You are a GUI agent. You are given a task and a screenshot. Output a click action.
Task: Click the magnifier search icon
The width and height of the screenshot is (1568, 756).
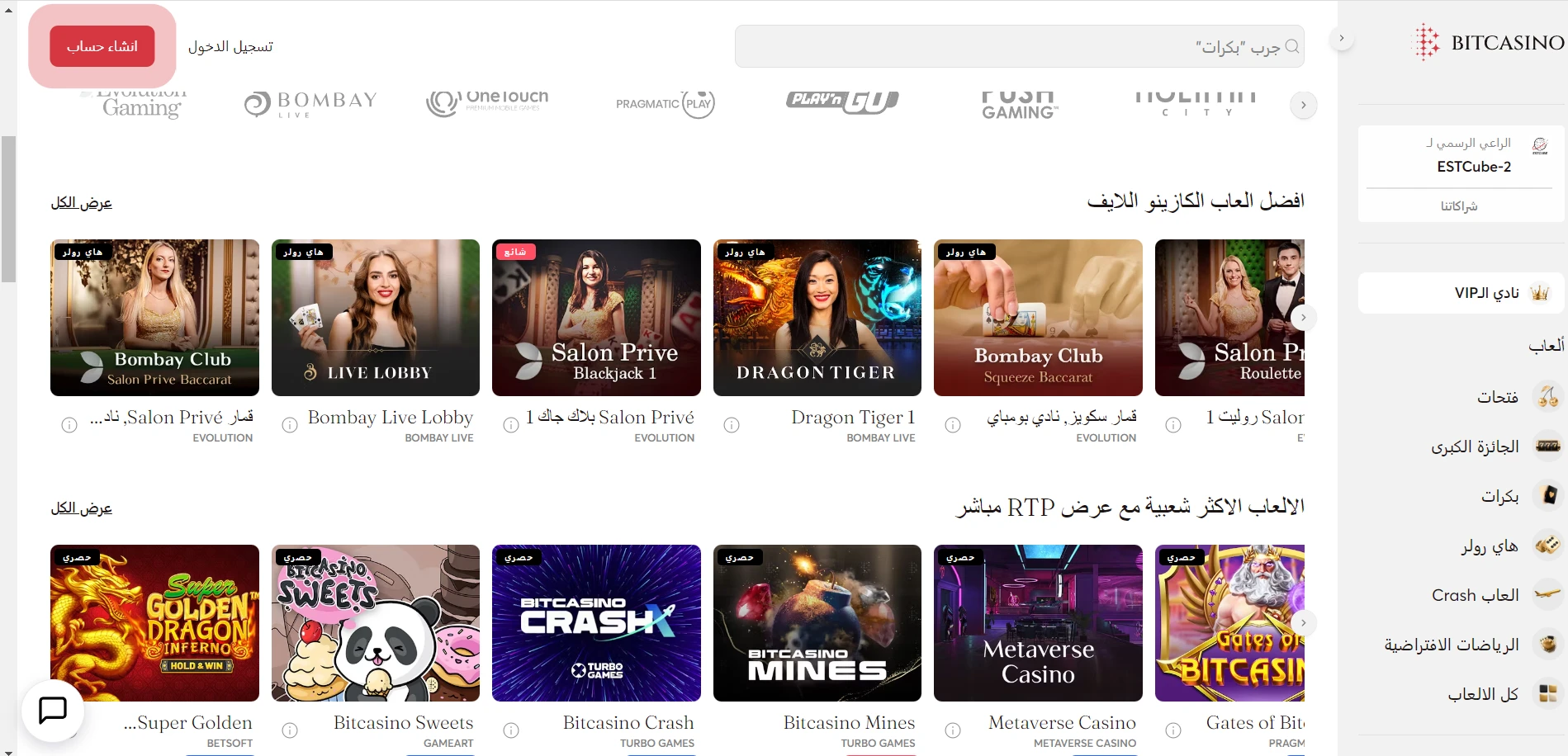coord(1292,46)
